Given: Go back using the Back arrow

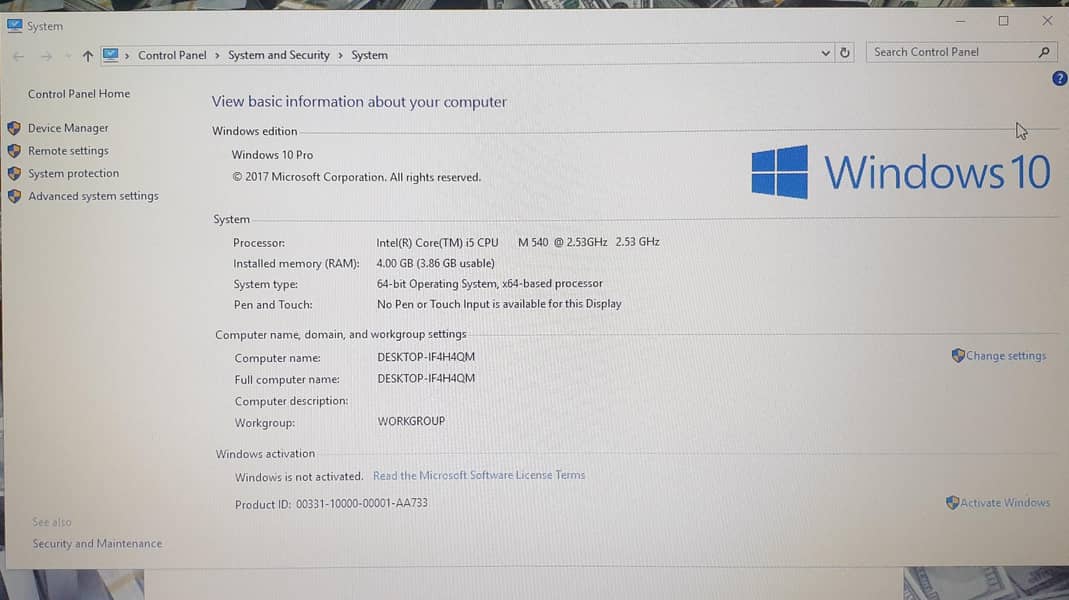Looking at the screenshot, I should 18,56.
